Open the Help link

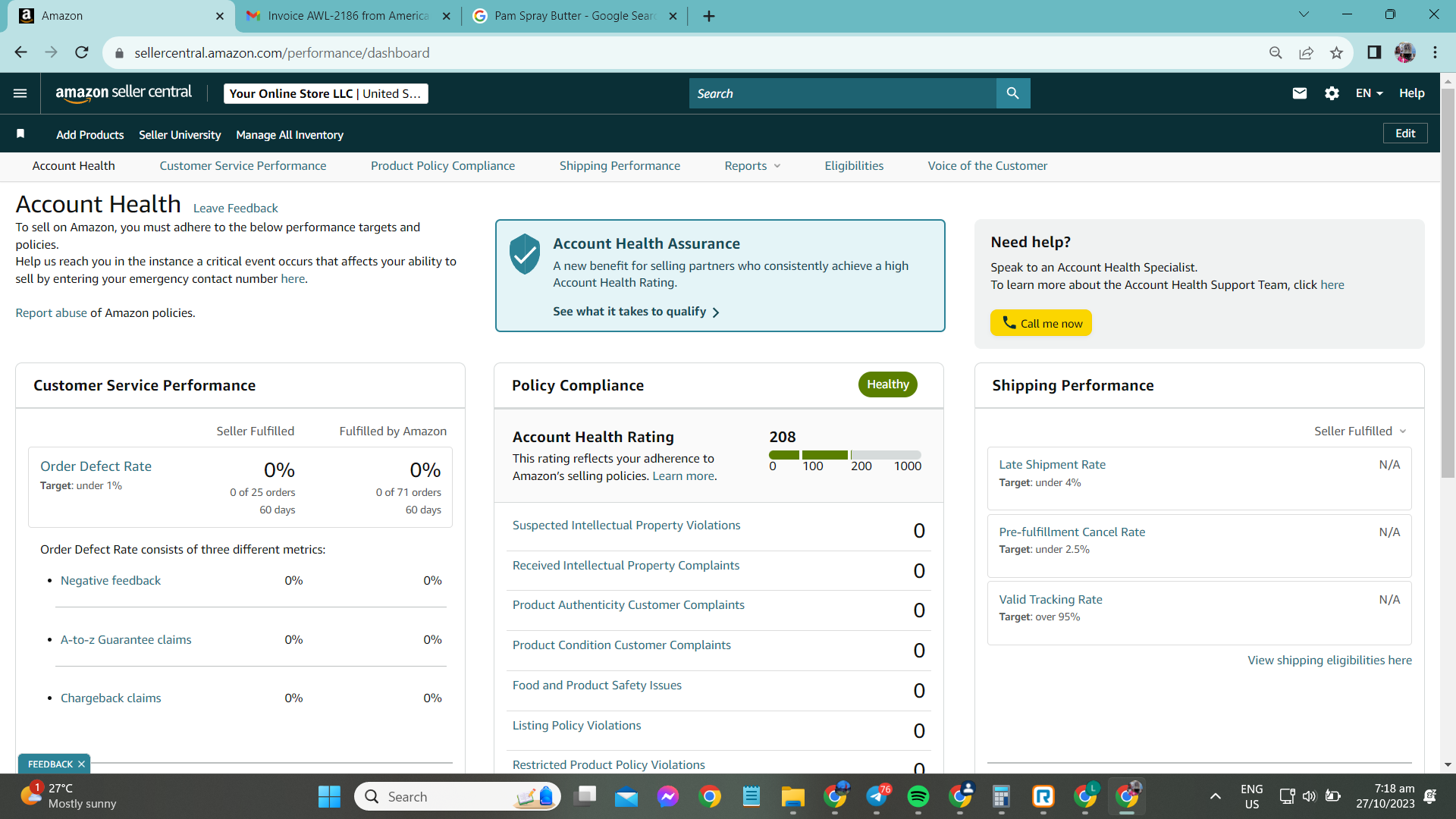coord(1411,93)
